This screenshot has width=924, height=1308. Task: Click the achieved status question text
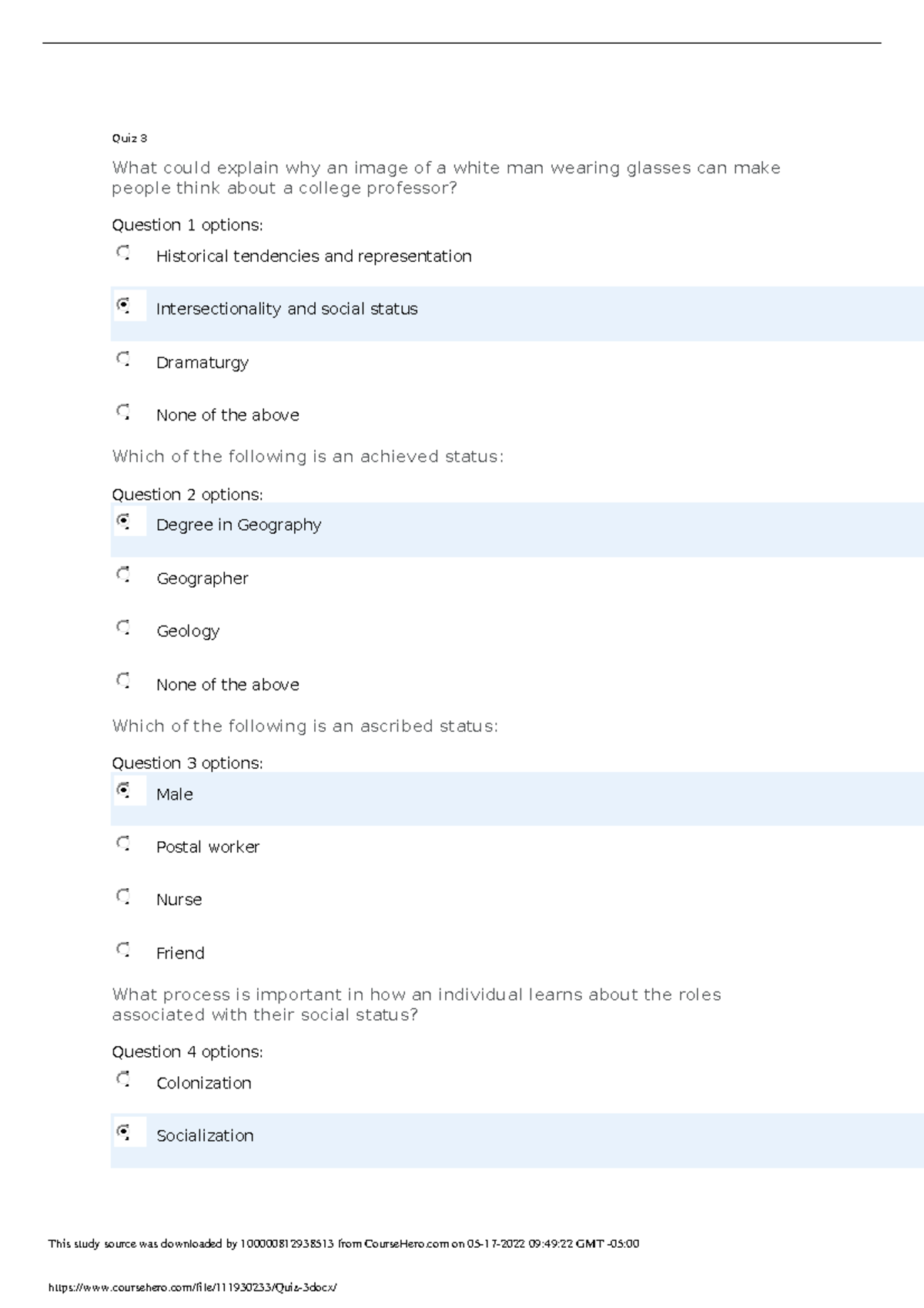[x=308, y=457]
